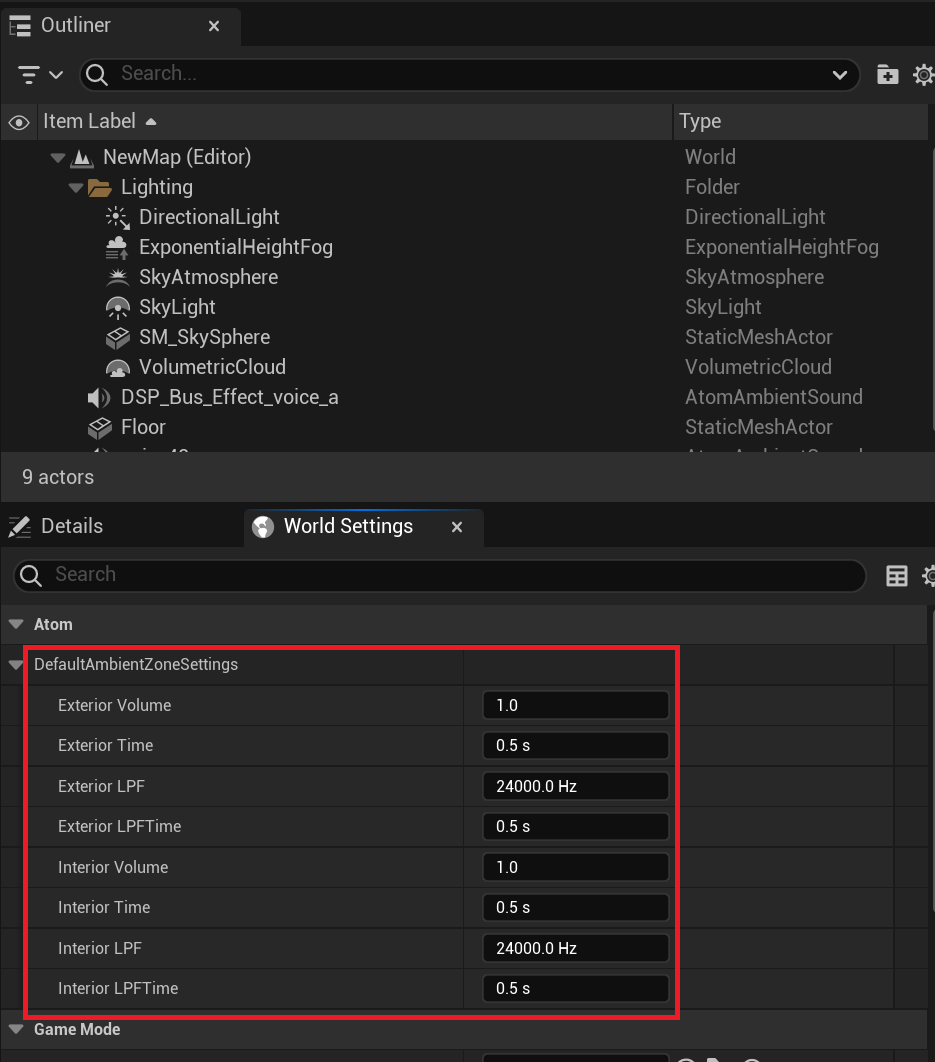The height and width of the screenshot is (1062, 935).
Task: Click the DirectionalLight actor icon
Action: tap(117, 218)
